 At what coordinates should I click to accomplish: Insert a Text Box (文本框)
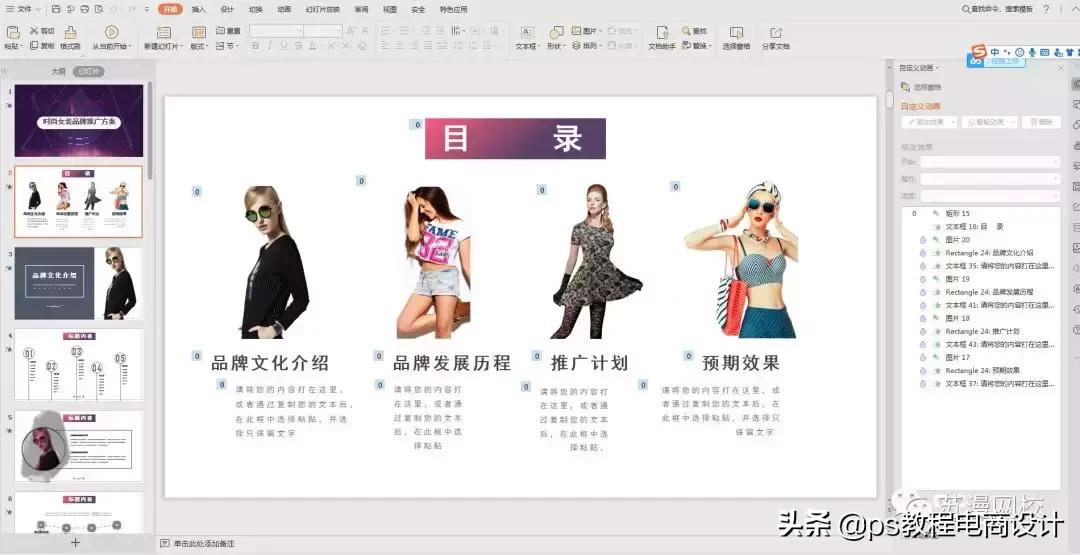point(527,38)
